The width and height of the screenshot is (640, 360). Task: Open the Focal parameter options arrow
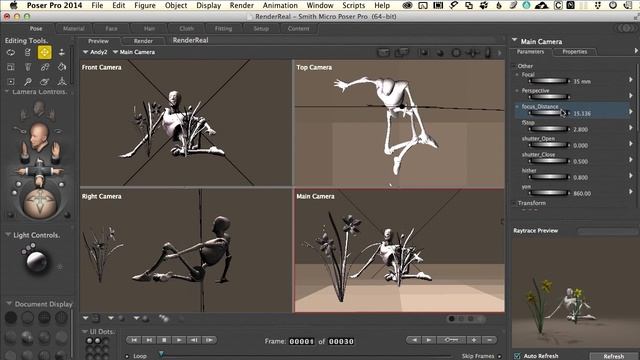pos(631,80)
